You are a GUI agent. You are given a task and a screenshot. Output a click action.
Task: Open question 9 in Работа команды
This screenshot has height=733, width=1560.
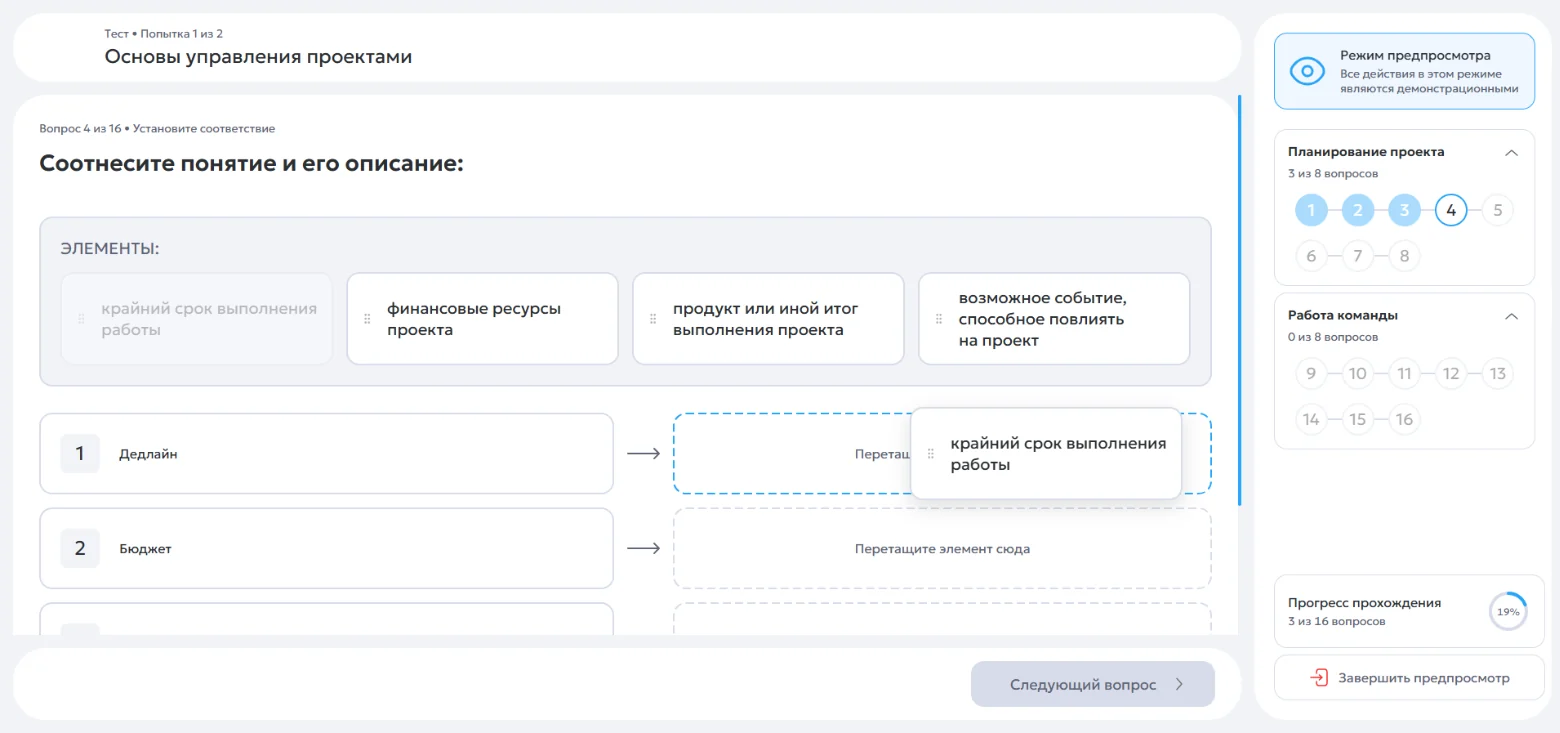click(1311, 374)
